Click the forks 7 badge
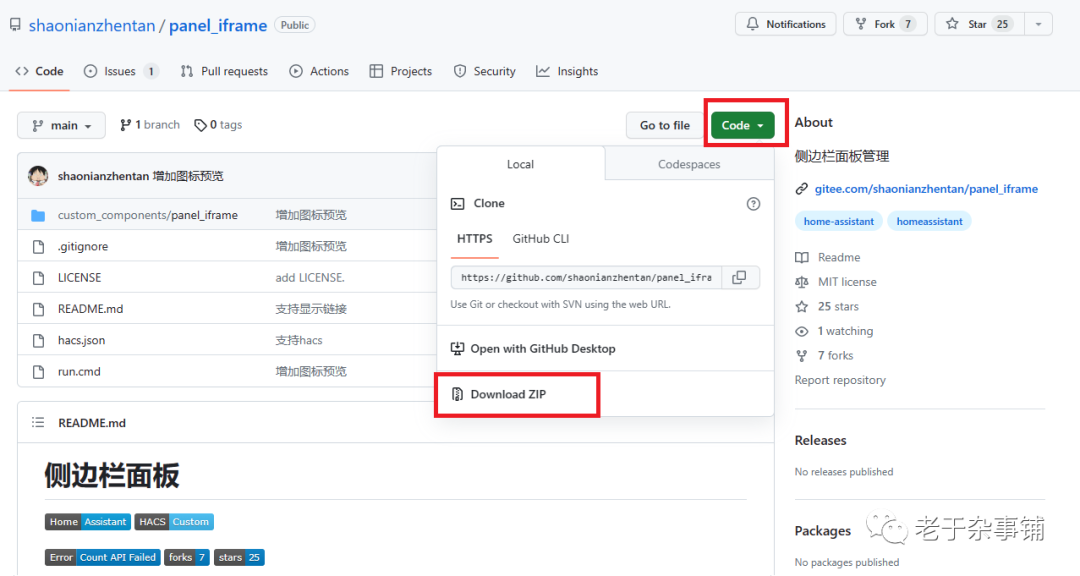The height and width of the screenshot is (576, 1080). click(x=187, y=557)
